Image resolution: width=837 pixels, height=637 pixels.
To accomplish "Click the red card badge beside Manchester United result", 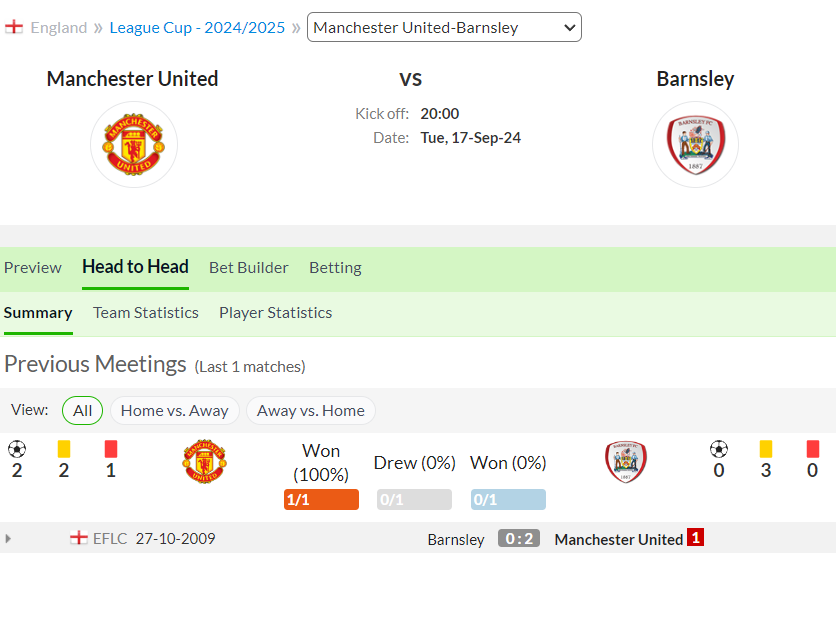I will click(x=695, y=537).
